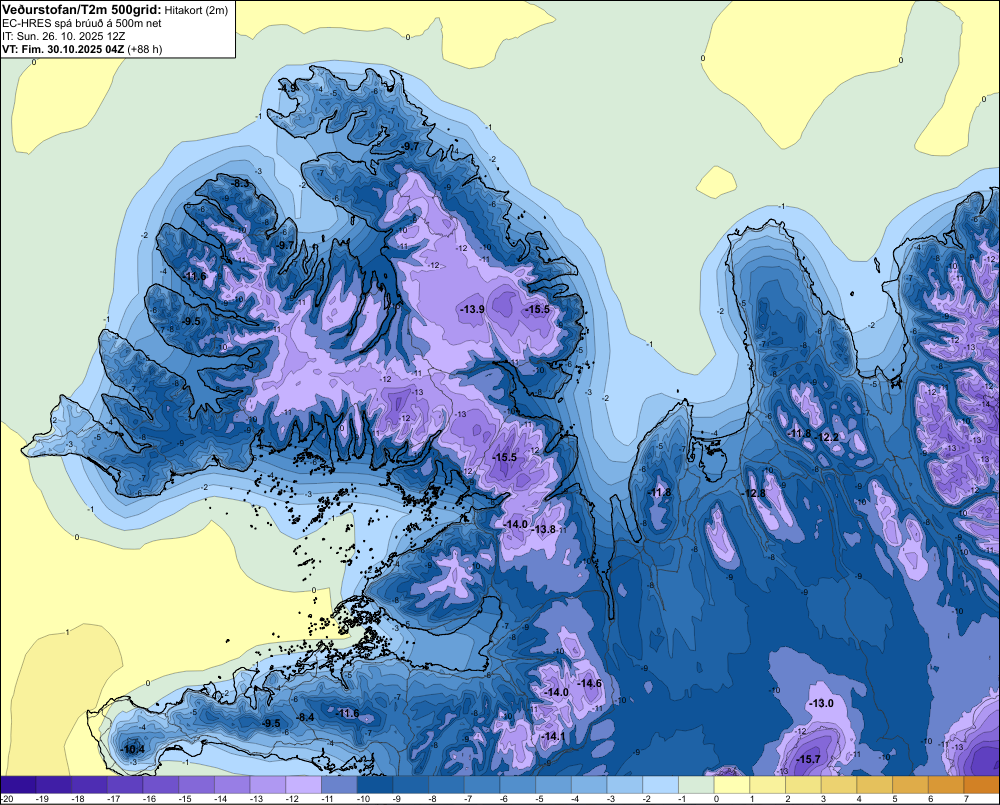Viewport: 1000px width, 805px height.
Task: Click the '7' tick label in color scale
Action: [967, 799]
